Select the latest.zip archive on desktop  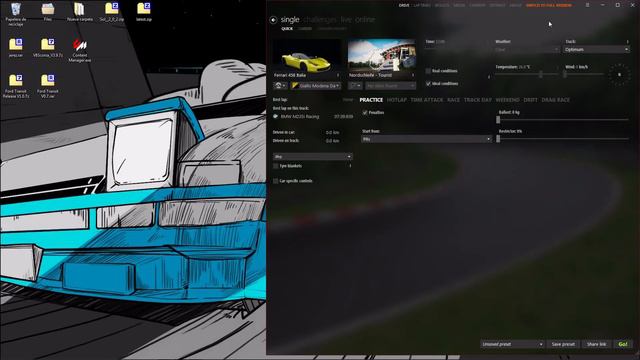pyautogui.click(x=144, y=12)
